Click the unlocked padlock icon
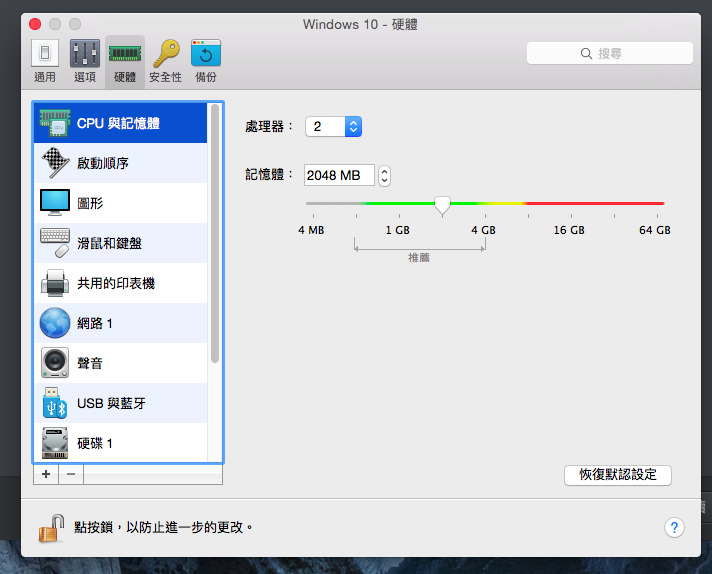 click(51, 528)
